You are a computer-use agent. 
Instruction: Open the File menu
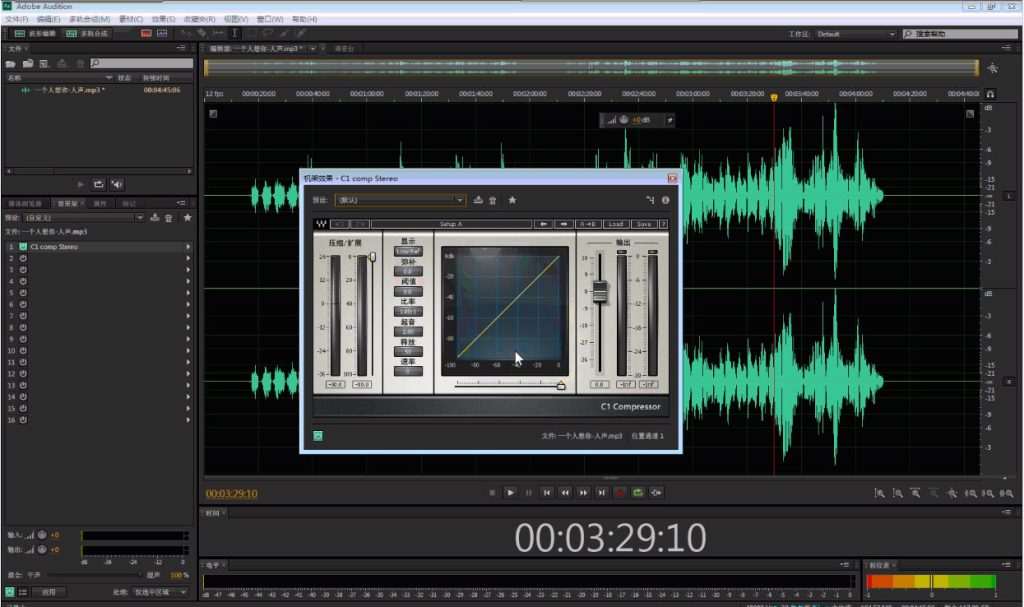click(16, 19)
